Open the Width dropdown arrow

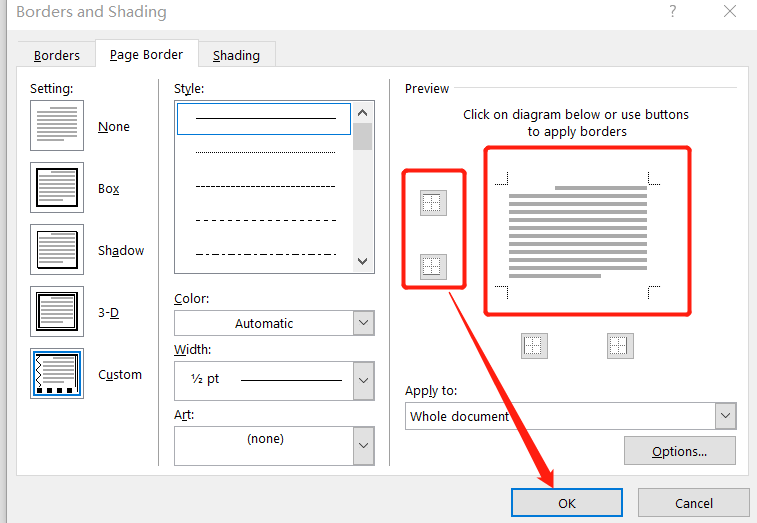point(364,381)
